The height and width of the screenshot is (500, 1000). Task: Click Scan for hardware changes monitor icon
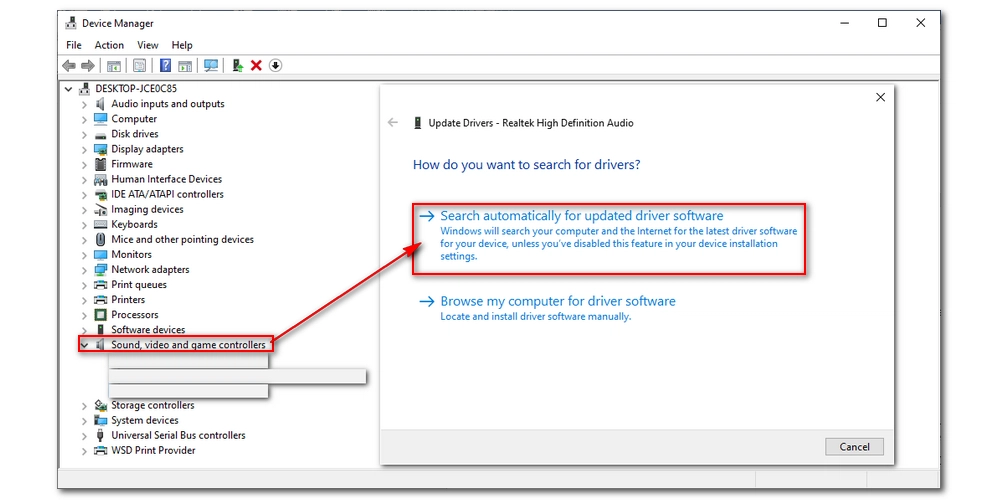point(211,66)
